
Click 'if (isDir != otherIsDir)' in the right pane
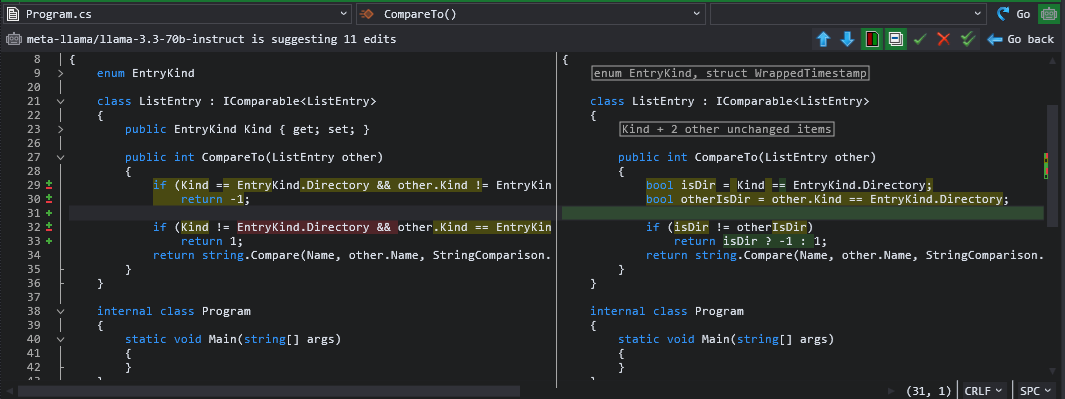[x=729, y=227]
